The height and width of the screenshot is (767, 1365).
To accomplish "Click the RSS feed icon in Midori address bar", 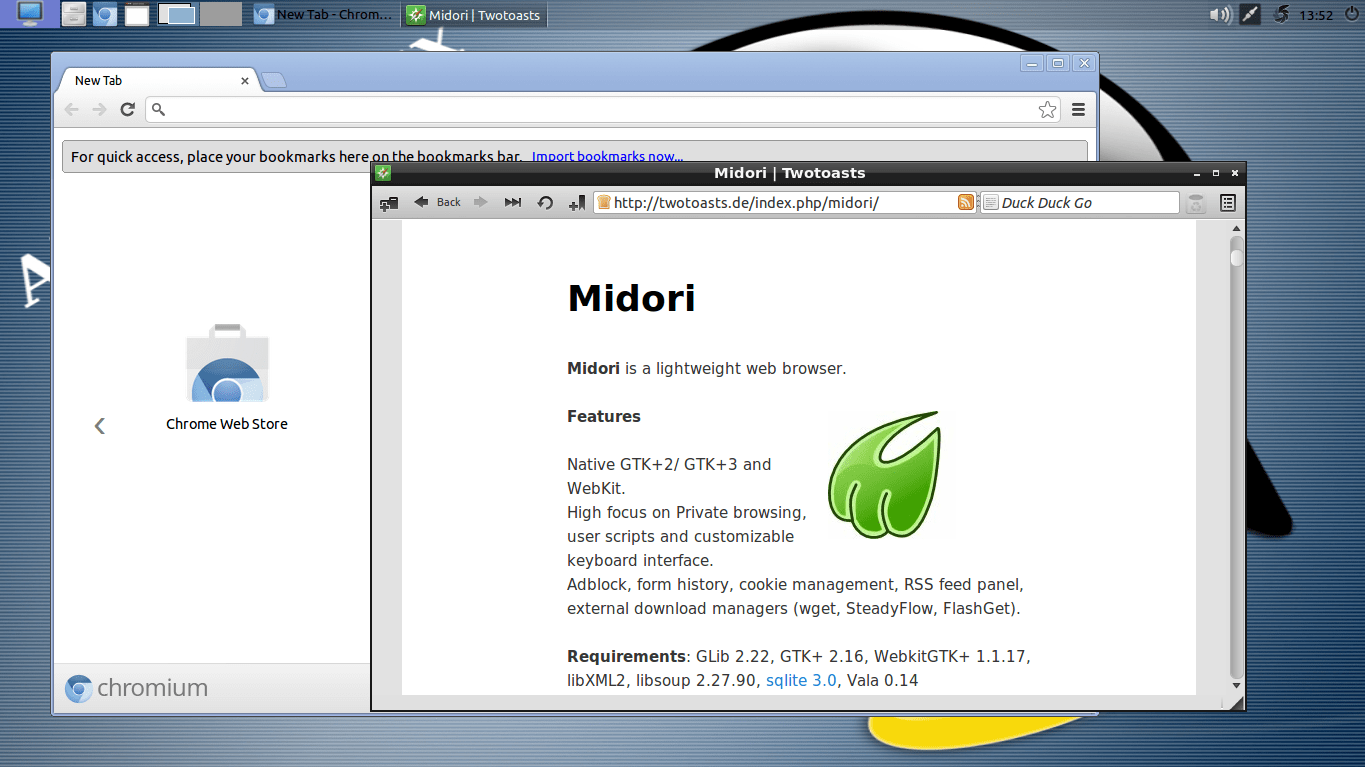I will click(965, 202).
